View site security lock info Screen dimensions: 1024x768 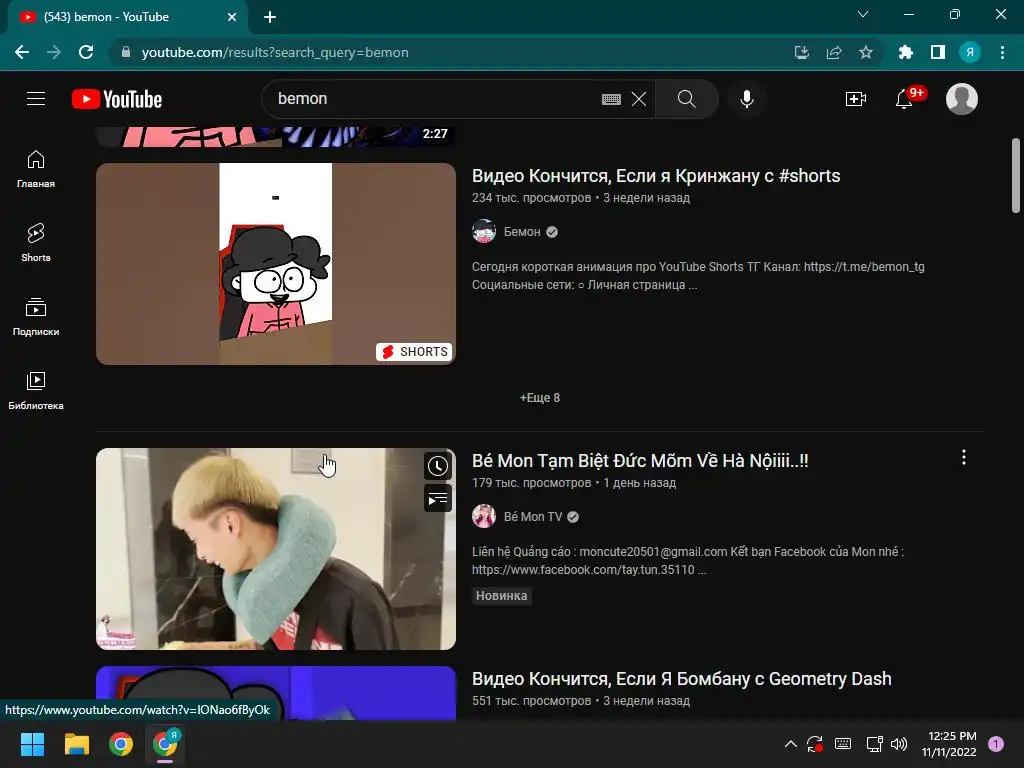126,52
